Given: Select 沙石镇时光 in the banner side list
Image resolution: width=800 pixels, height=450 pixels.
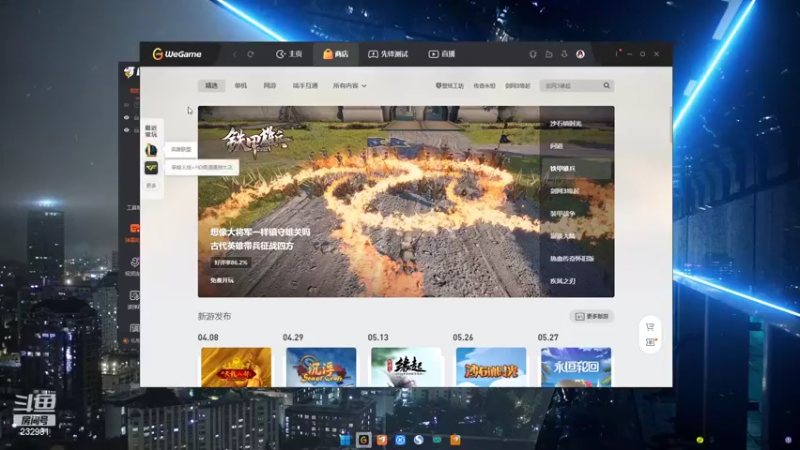Looking at the screenshot, I should 566,124.
